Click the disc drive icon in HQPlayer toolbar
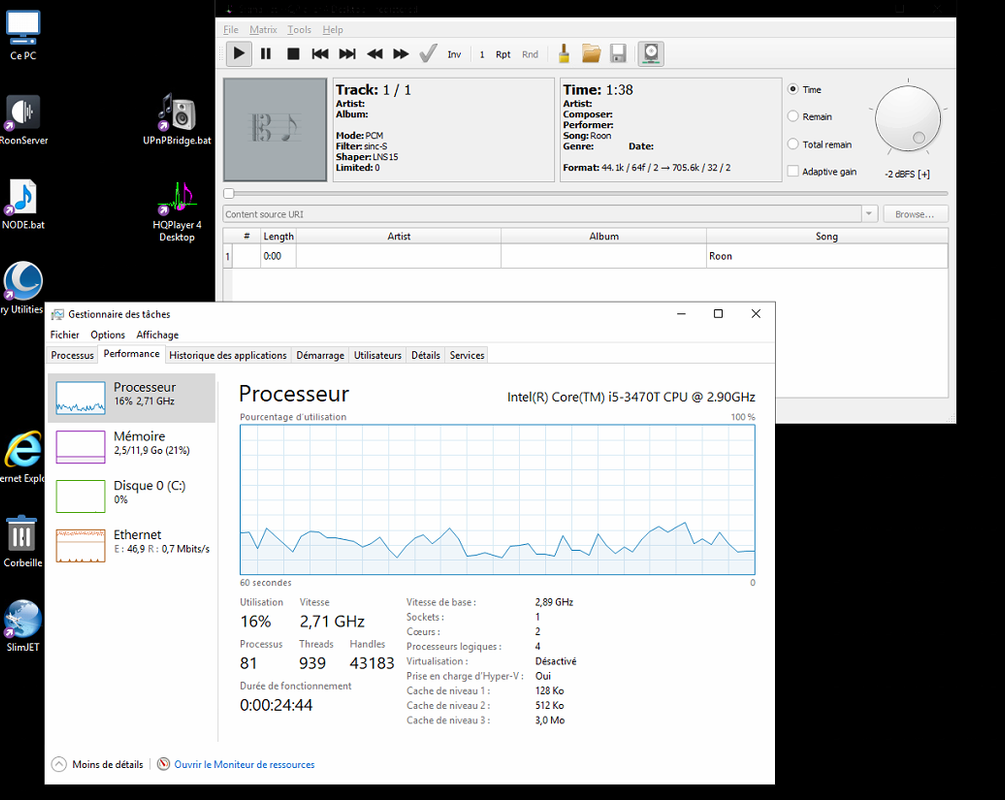This screenshot has width=1005, height=800. coord(651,54)
